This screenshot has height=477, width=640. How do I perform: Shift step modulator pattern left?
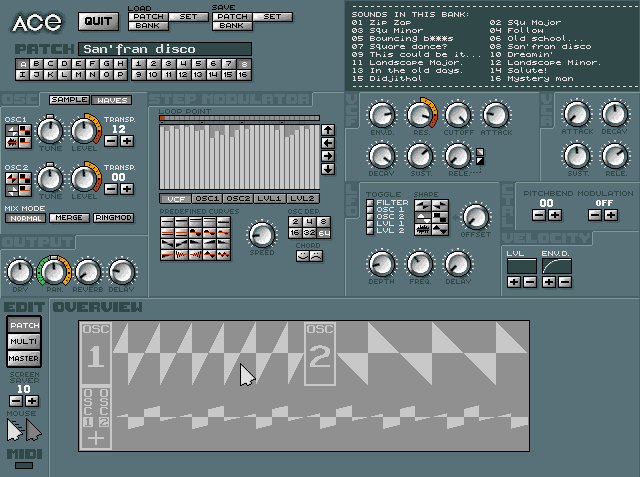[328, 143]
